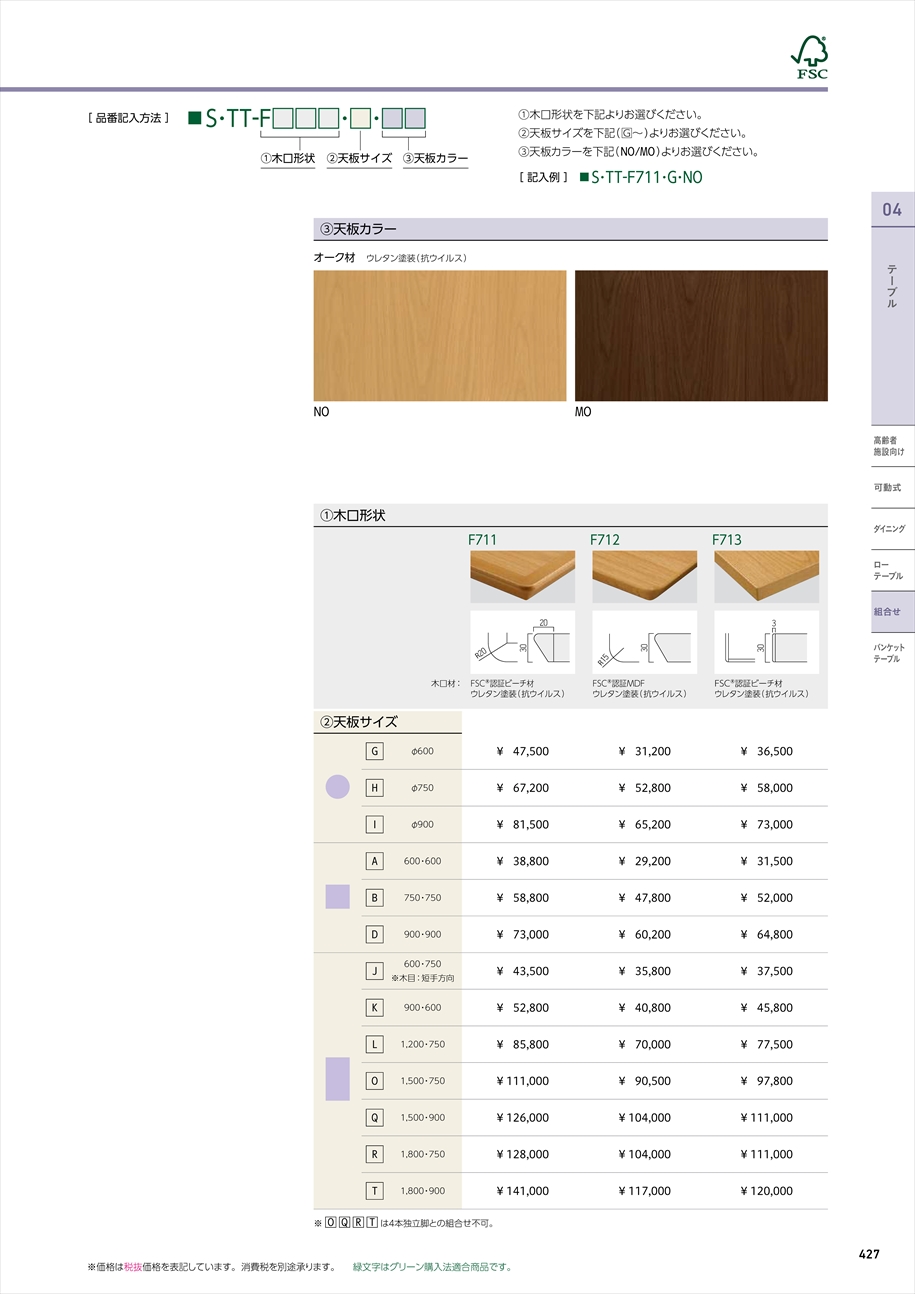Click the F712 edge shape photo
The height and width of the screenshot is (1294, 915).
(x=645, y=576)
